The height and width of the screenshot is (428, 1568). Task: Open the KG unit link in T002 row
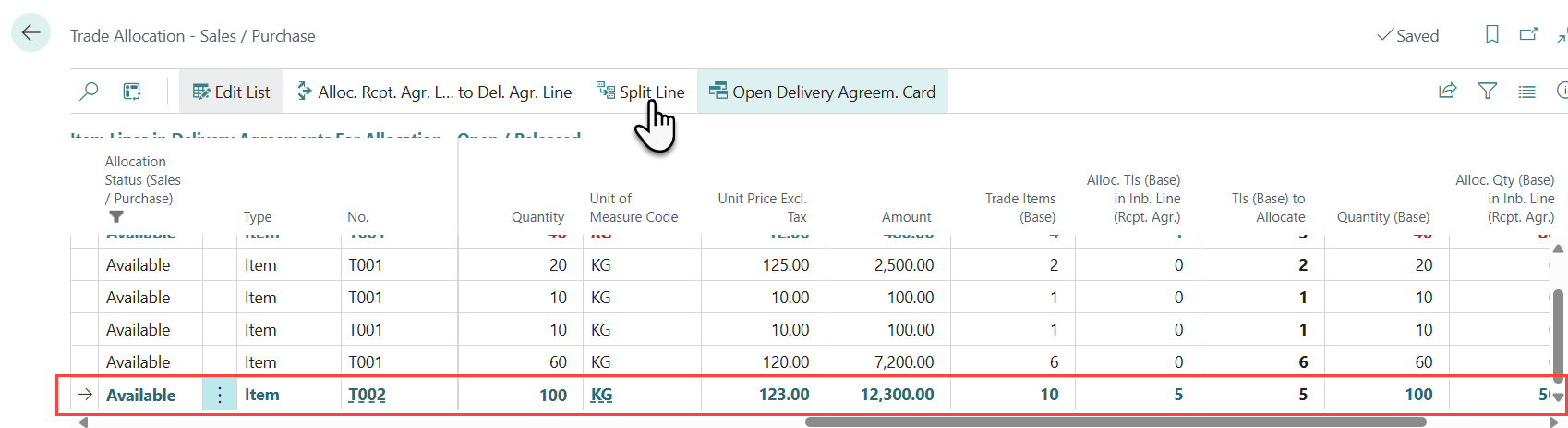(601, 395)
